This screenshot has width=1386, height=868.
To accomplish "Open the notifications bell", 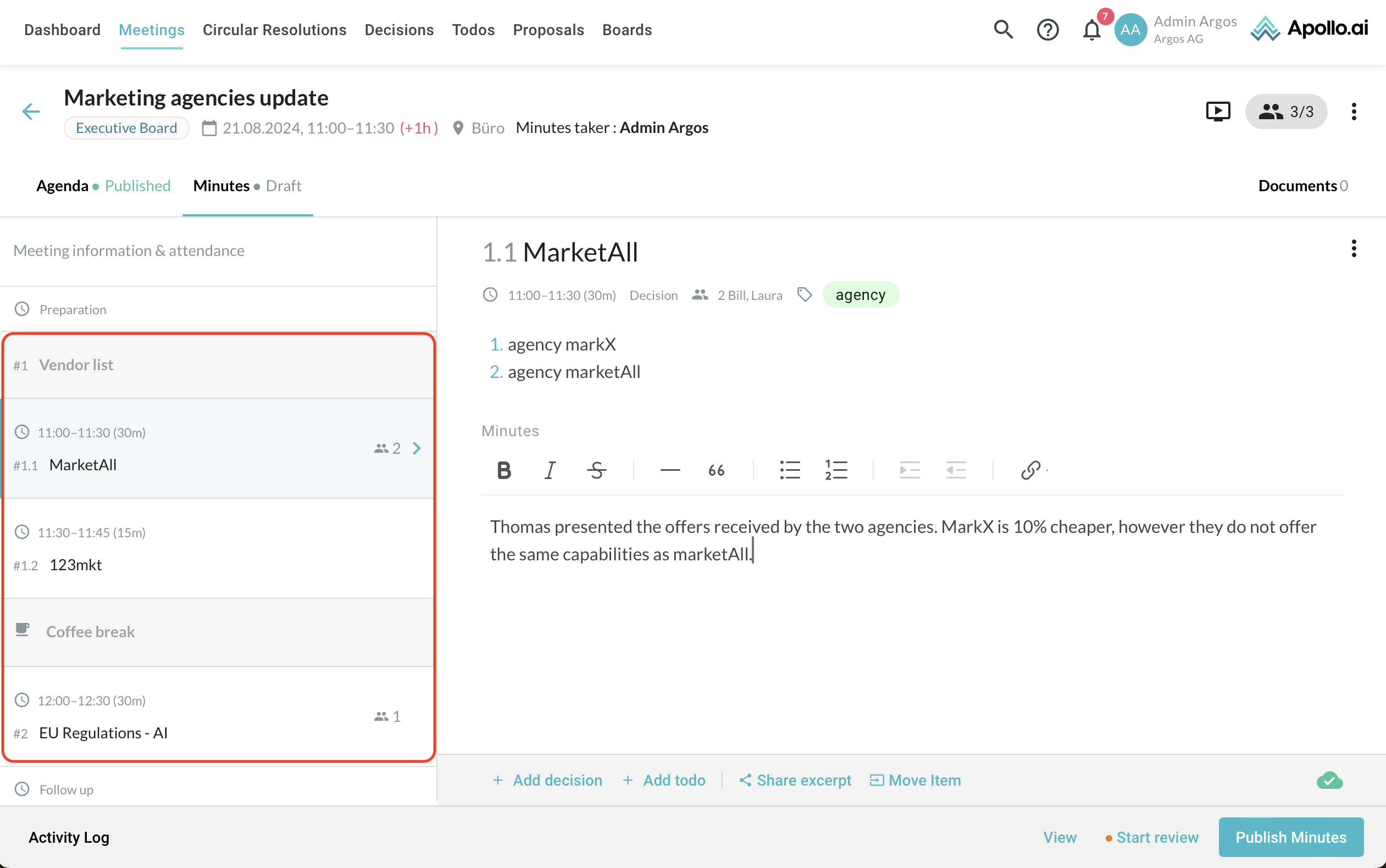I will click(x=1091, y=30).
